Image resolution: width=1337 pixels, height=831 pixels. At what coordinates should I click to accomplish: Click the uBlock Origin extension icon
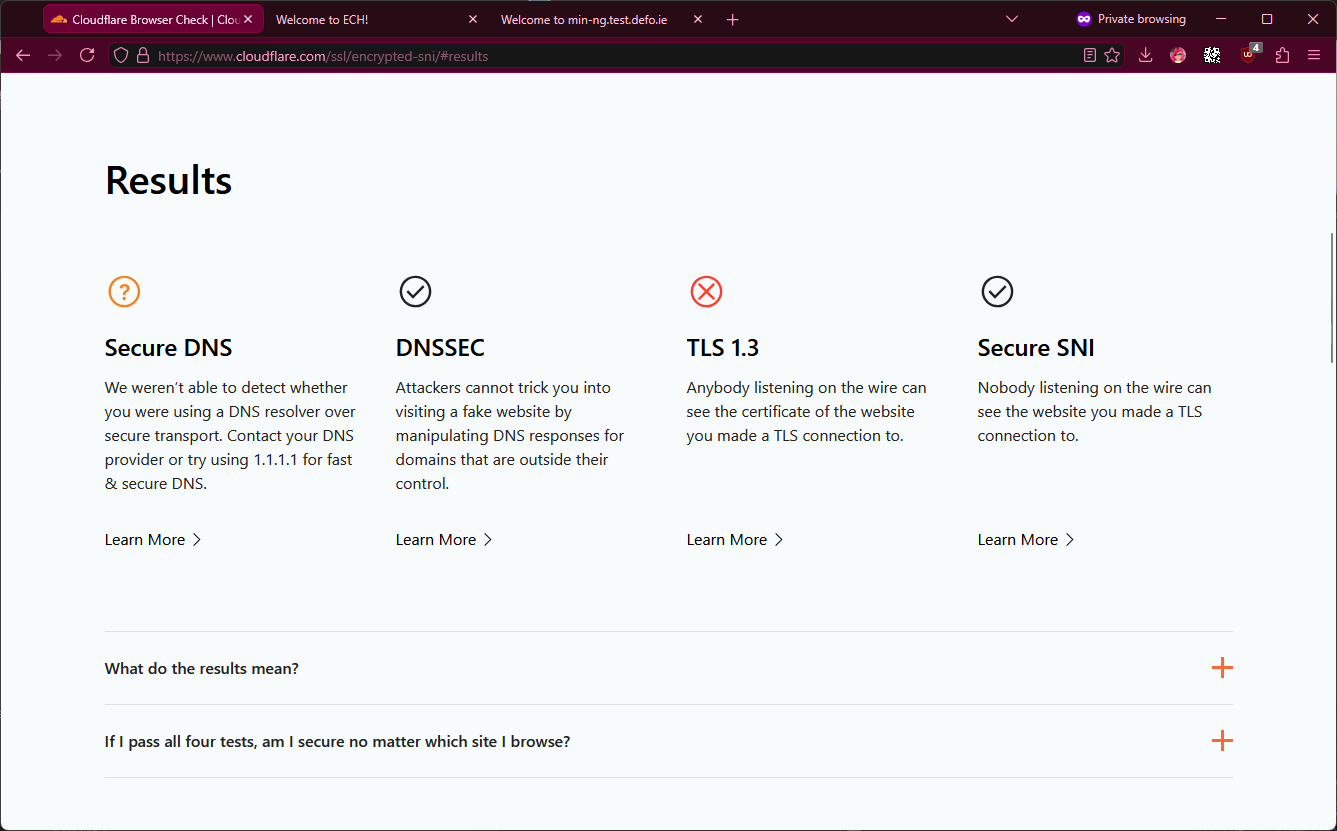1249,56
